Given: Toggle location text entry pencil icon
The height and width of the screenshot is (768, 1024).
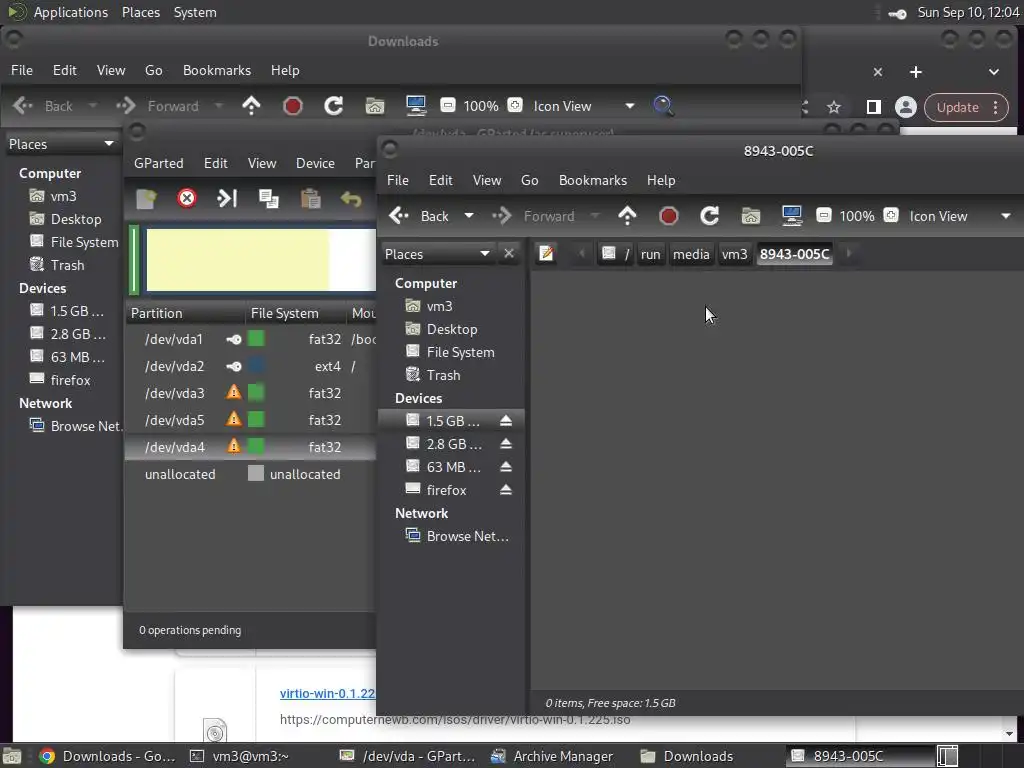Looking at the screenshot, I should pos(547,253).
